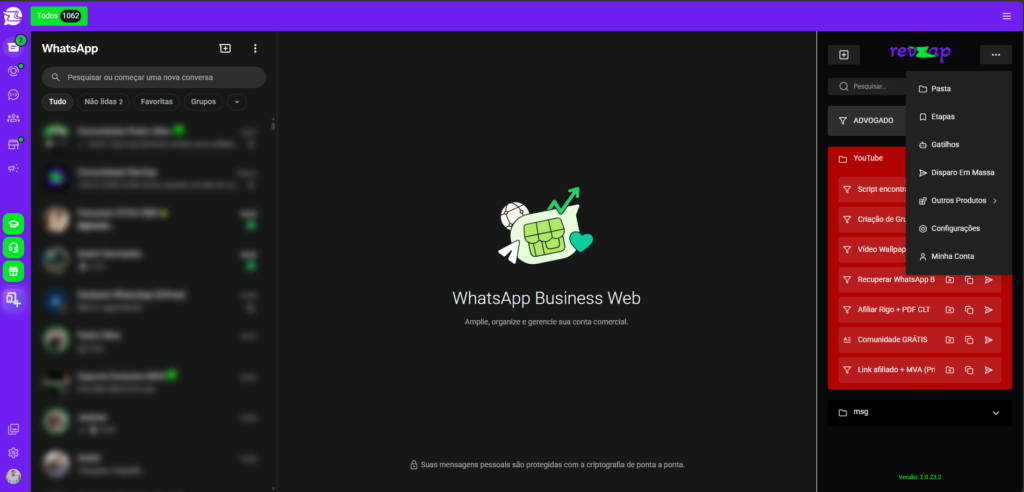Viewport: 1024px width, 492px height.
Task: Open Configurações from the dropdown menu
Action: 959,229
